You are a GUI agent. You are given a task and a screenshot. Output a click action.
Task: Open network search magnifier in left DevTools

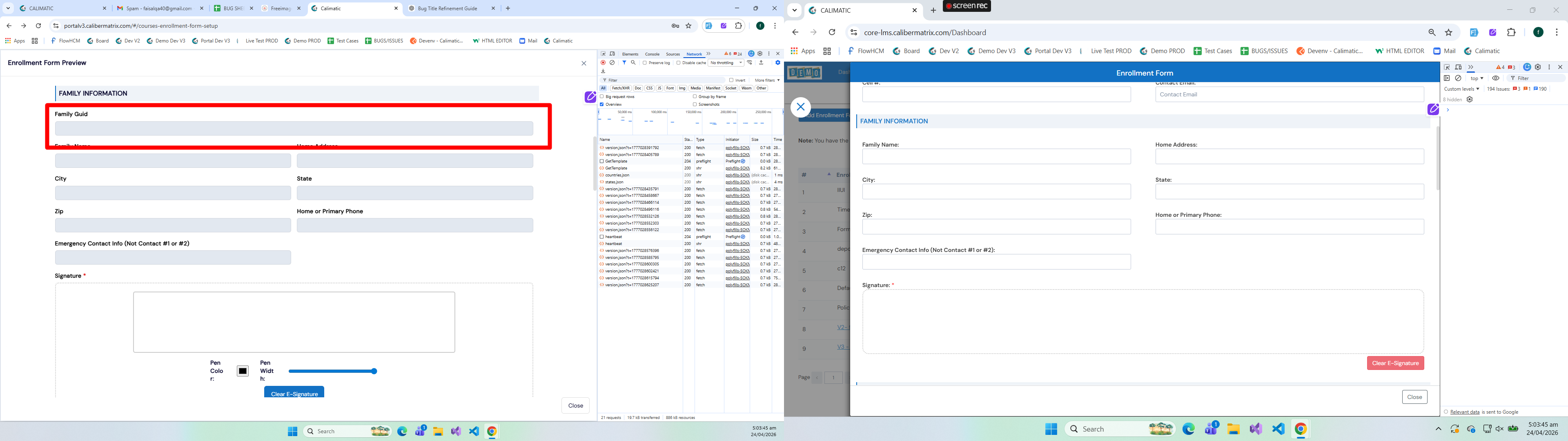pyautogui.click(x=633, y=63)
